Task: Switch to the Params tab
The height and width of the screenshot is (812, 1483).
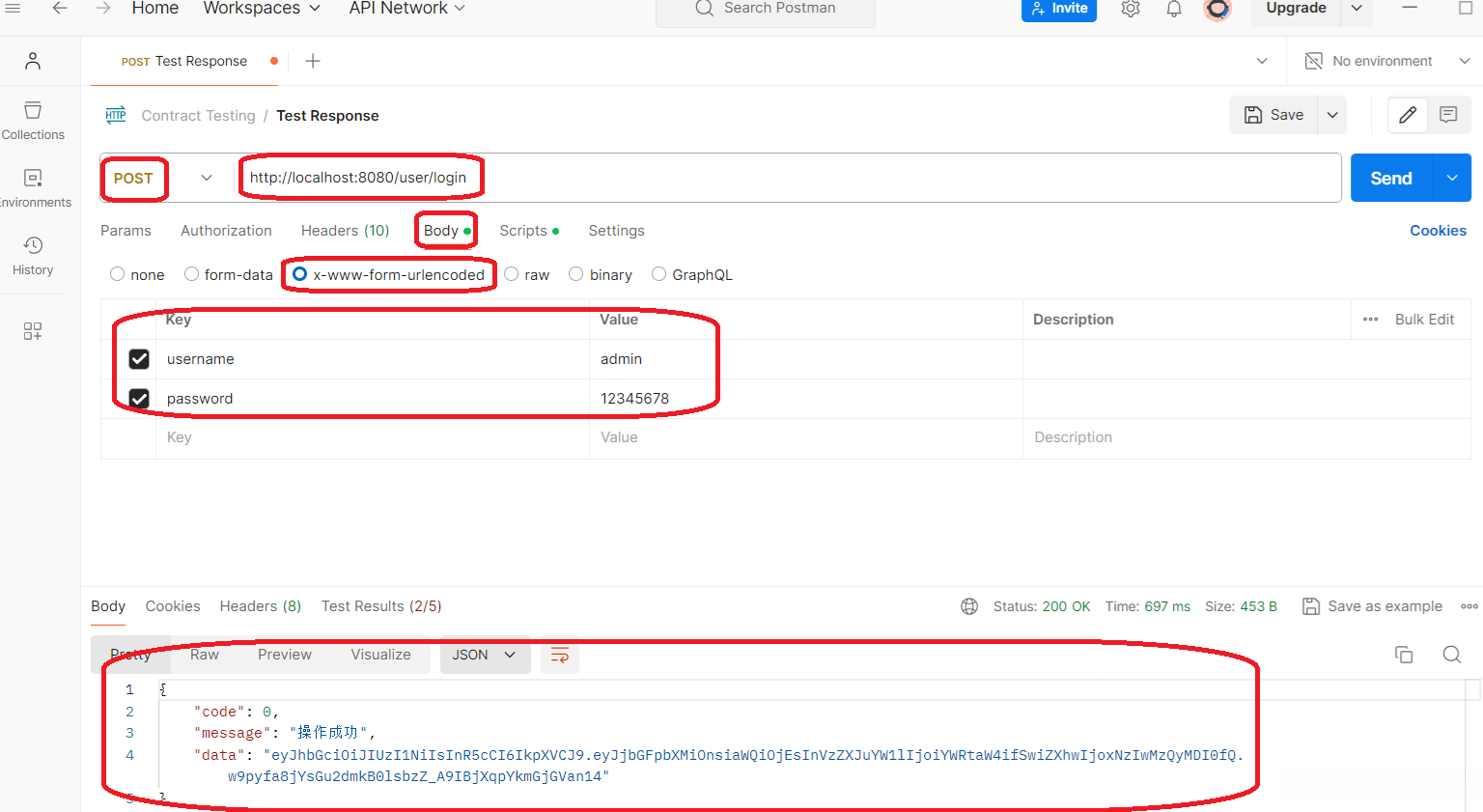Action: pos(126,231)
